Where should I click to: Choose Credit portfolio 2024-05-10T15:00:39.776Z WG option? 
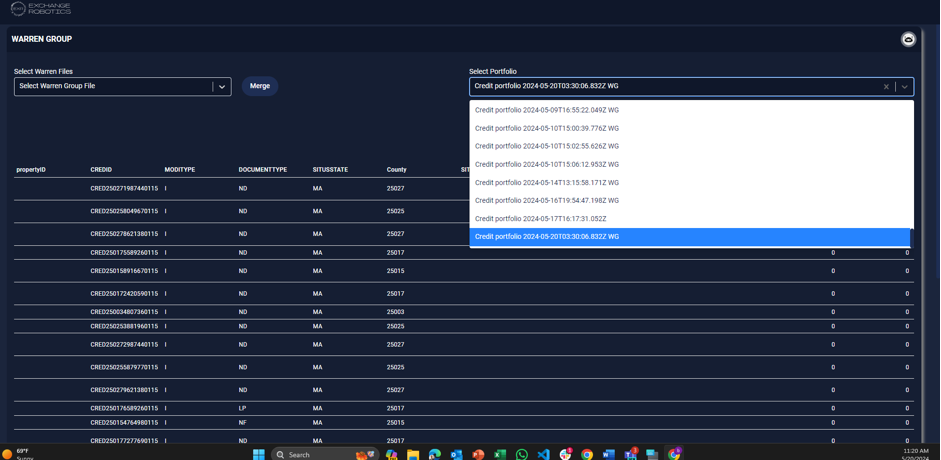pyautogui.click(x=547, y=128)
